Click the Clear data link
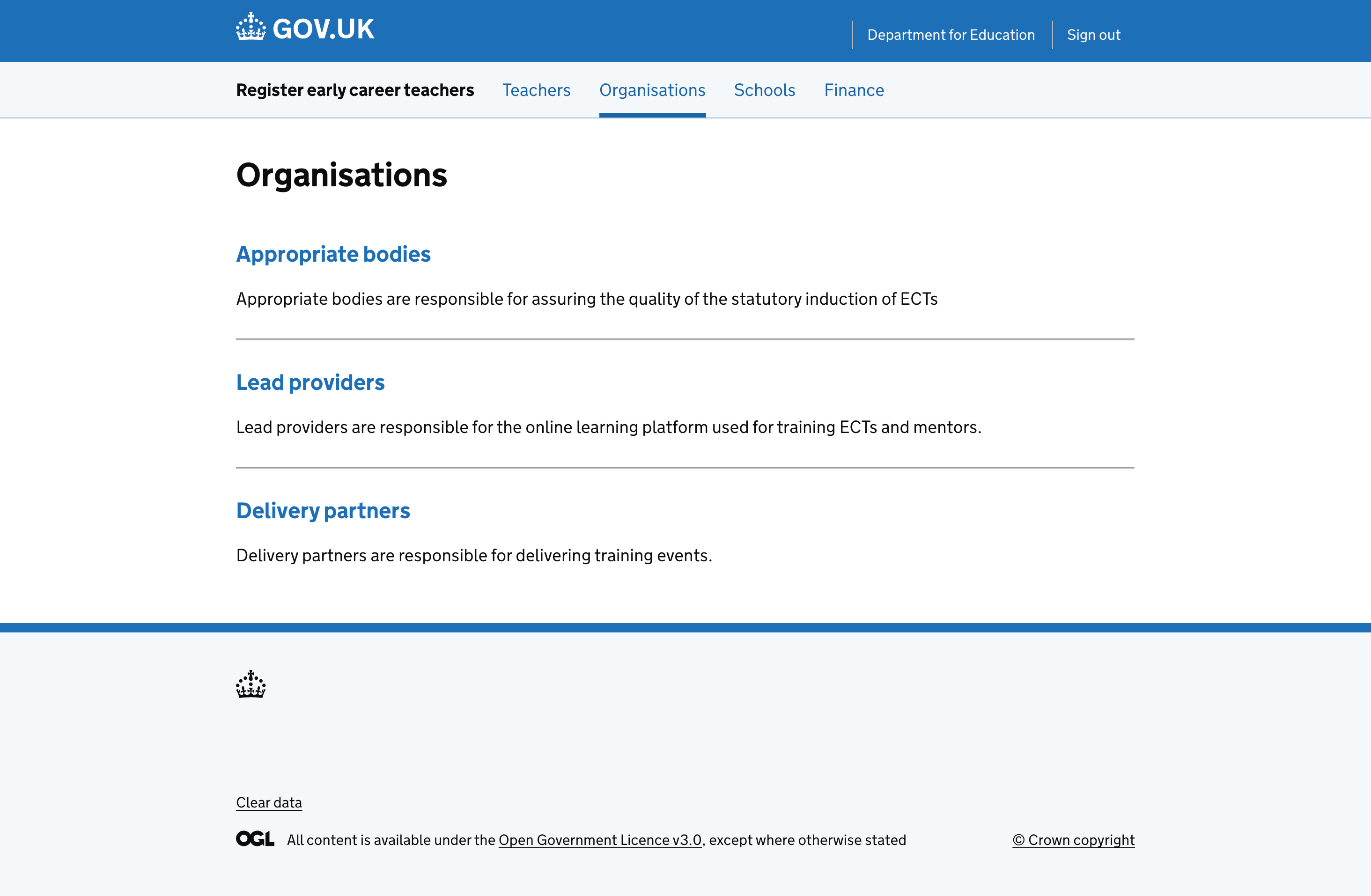 coord(268,802)
